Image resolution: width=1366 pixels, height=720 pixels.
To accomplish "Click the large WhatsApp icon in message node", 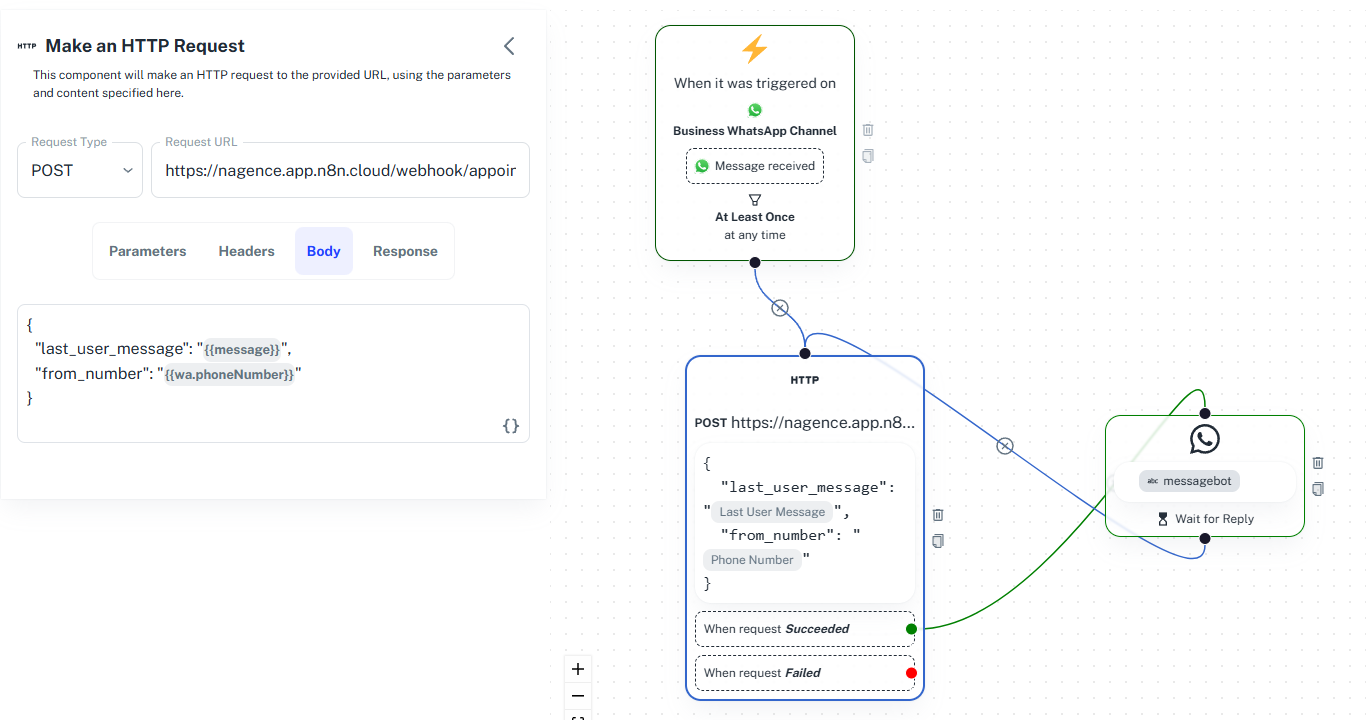I will 1205,438.
